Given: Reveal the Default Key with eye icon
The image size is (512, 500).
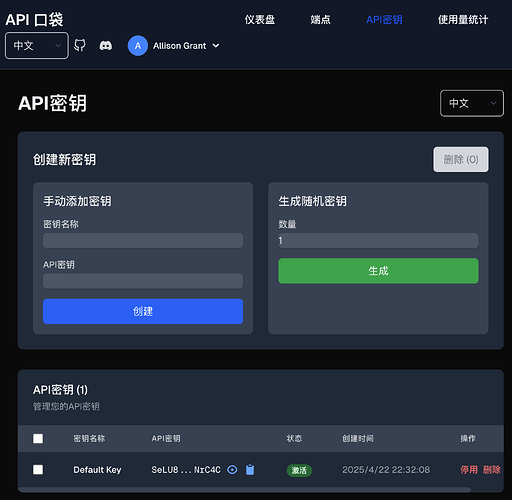Looking at the screenshot, I should tap(232, 470).
